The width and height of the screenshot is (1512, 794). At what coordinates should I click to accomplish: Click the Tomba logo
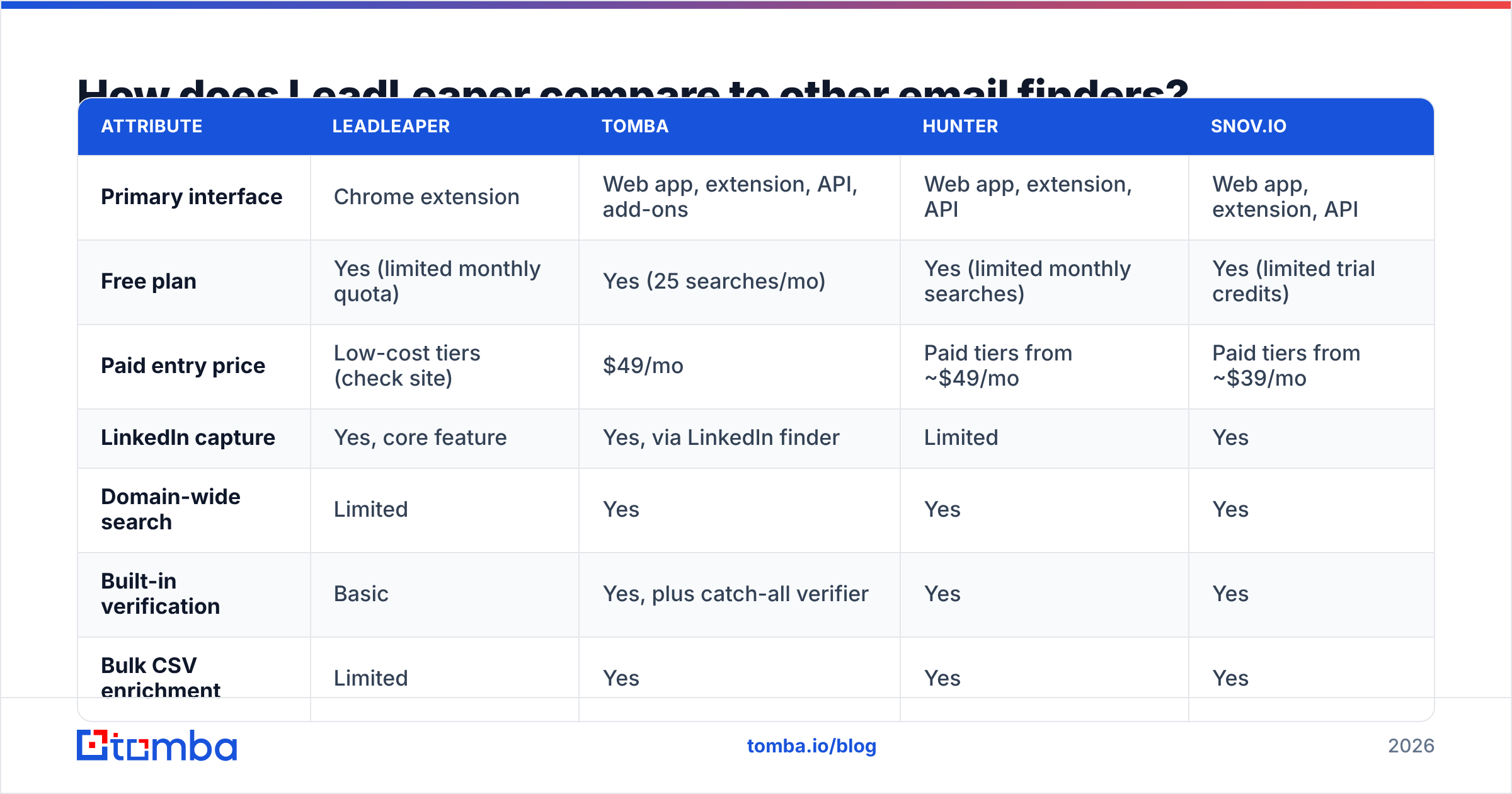[x=157, y=745]
